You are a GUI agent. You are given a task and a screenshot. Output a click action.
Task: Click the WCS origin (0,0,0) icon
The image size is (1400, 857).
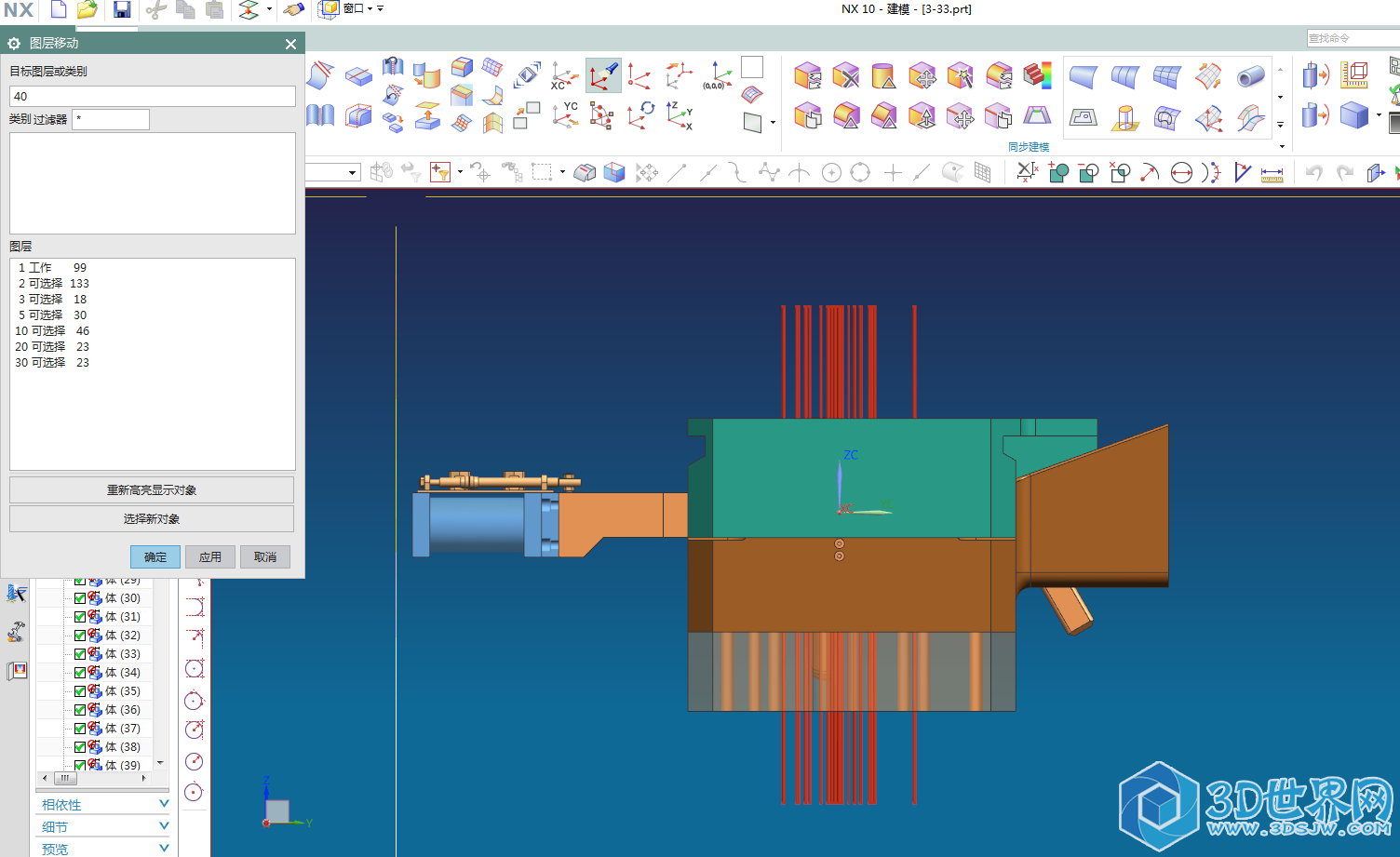[x=717, y=75]
